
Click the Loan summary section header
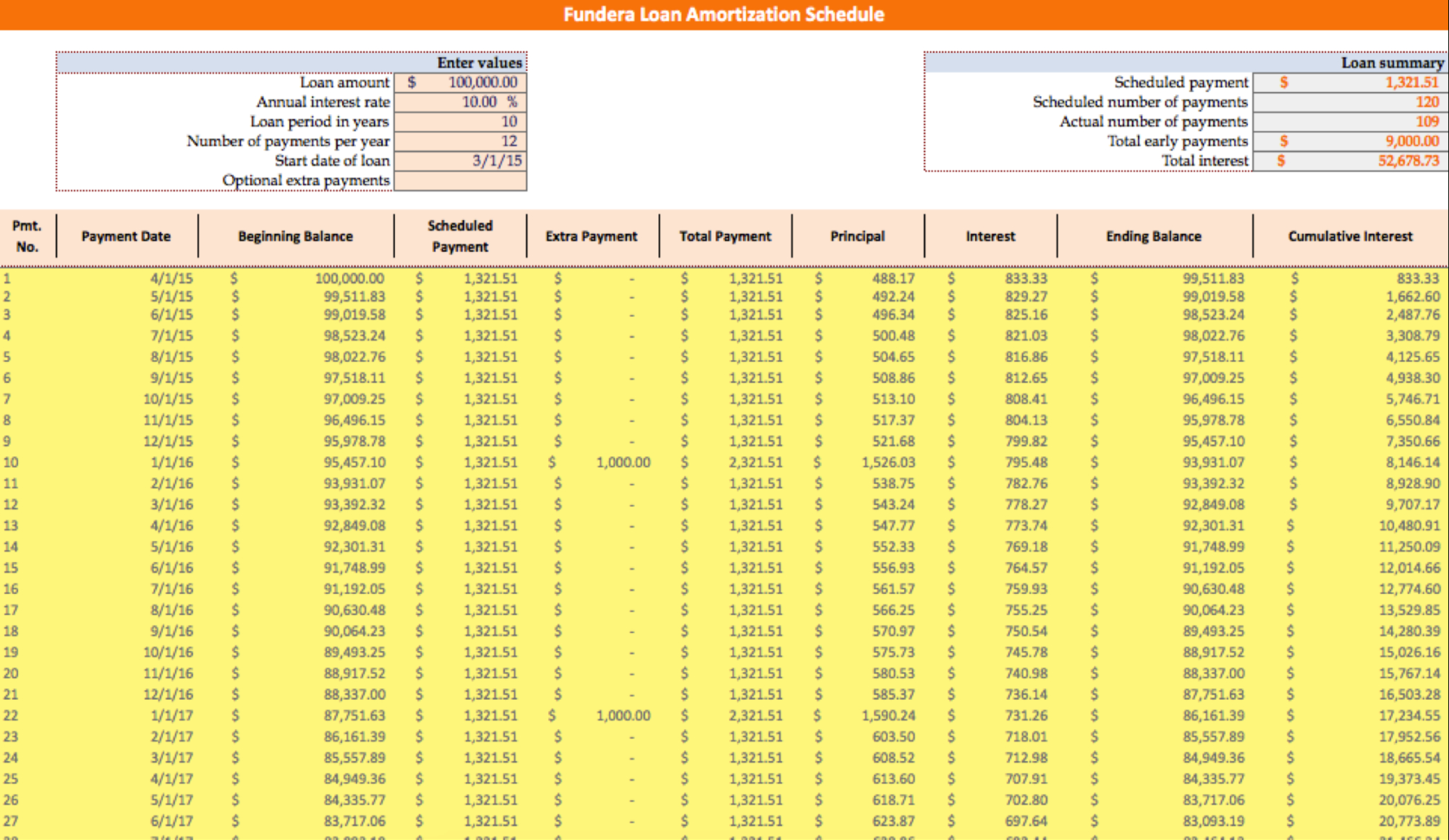(1388, 62)
